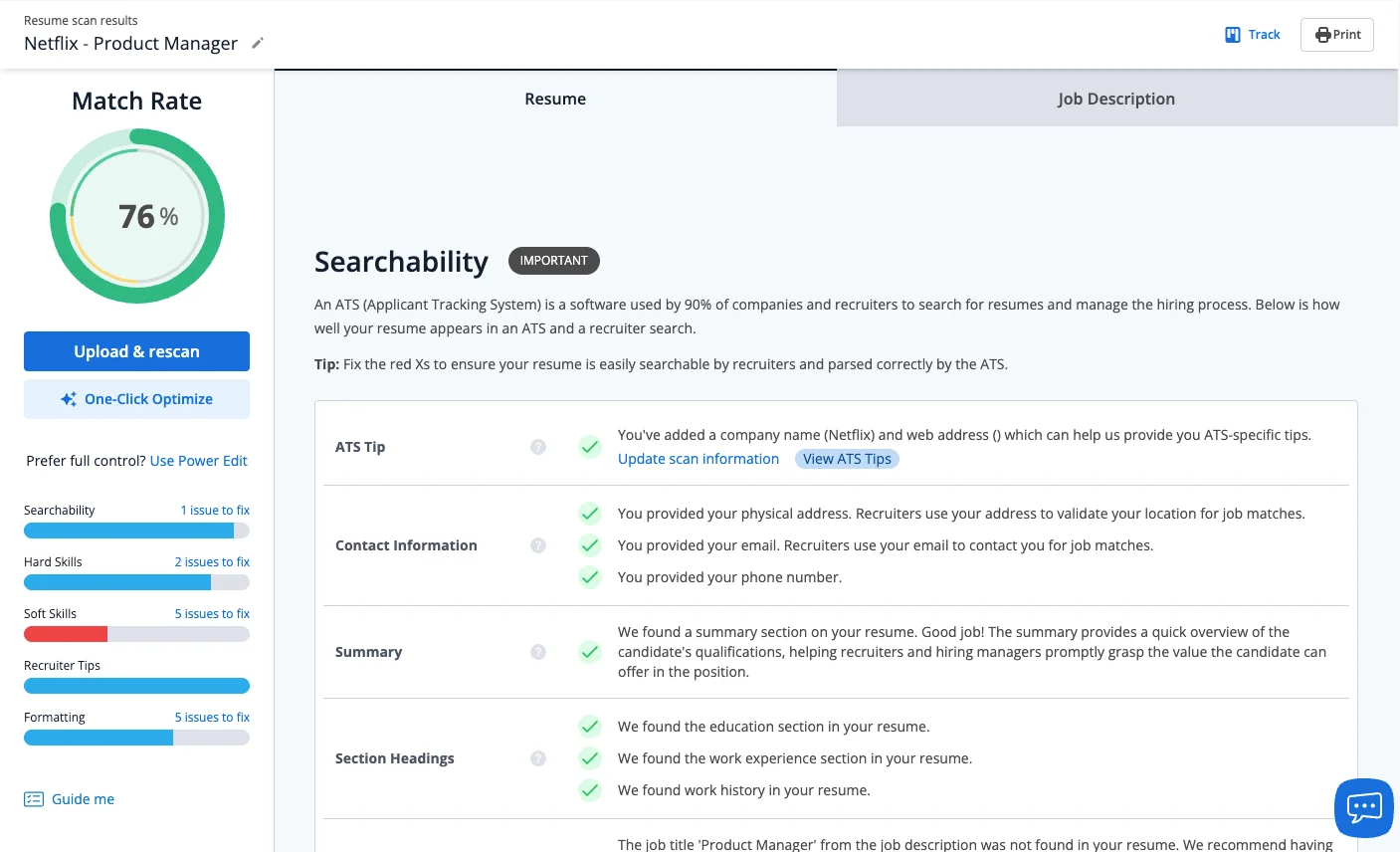The height and width of the screenshot is (852, 1400).
Task: Click the Update scan information link
Action: [x=699, y=458]
